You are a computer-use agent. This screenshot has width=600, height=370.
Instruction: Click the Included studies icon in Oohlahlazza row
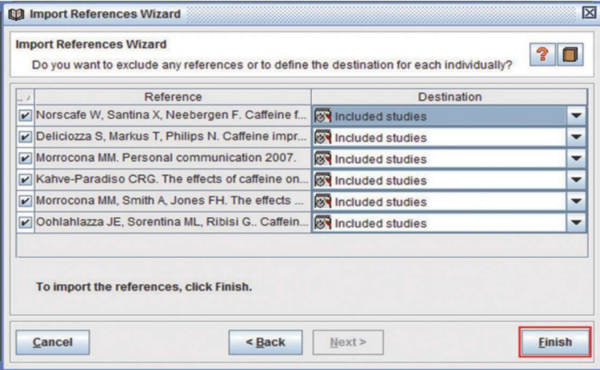(x=323, y=223)
